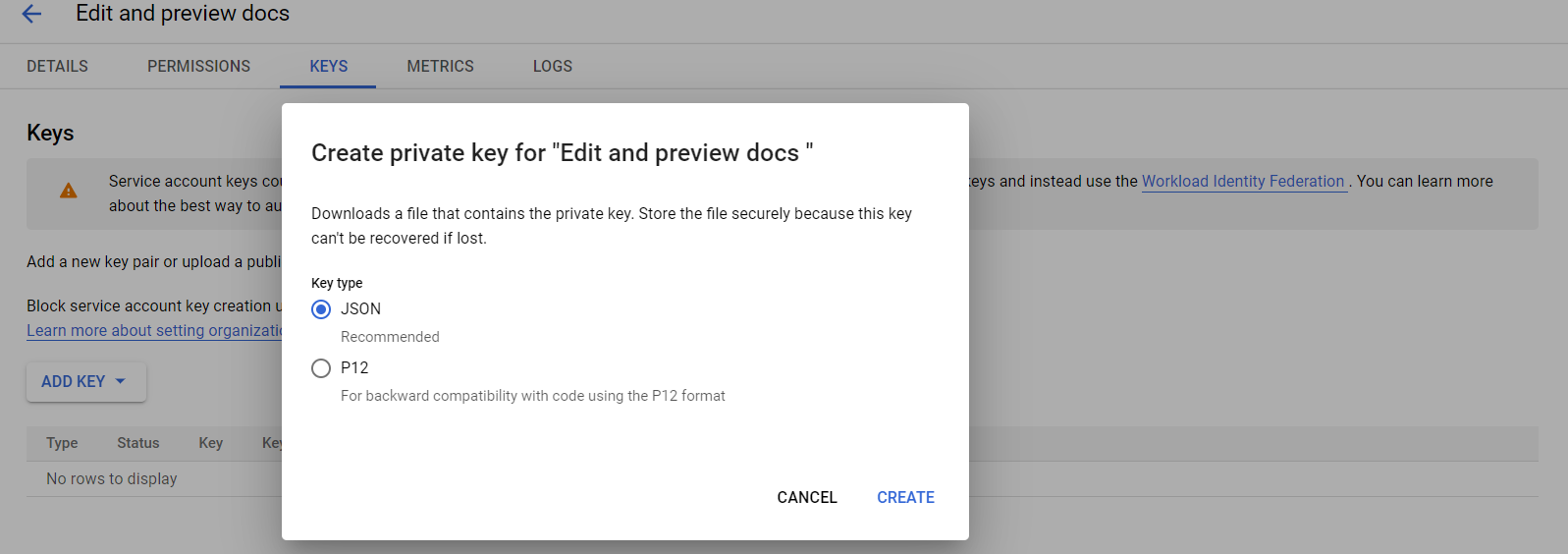Click CREATE to generate the private key
This screenshot has height=554, width=1568.
pos(905,497)
